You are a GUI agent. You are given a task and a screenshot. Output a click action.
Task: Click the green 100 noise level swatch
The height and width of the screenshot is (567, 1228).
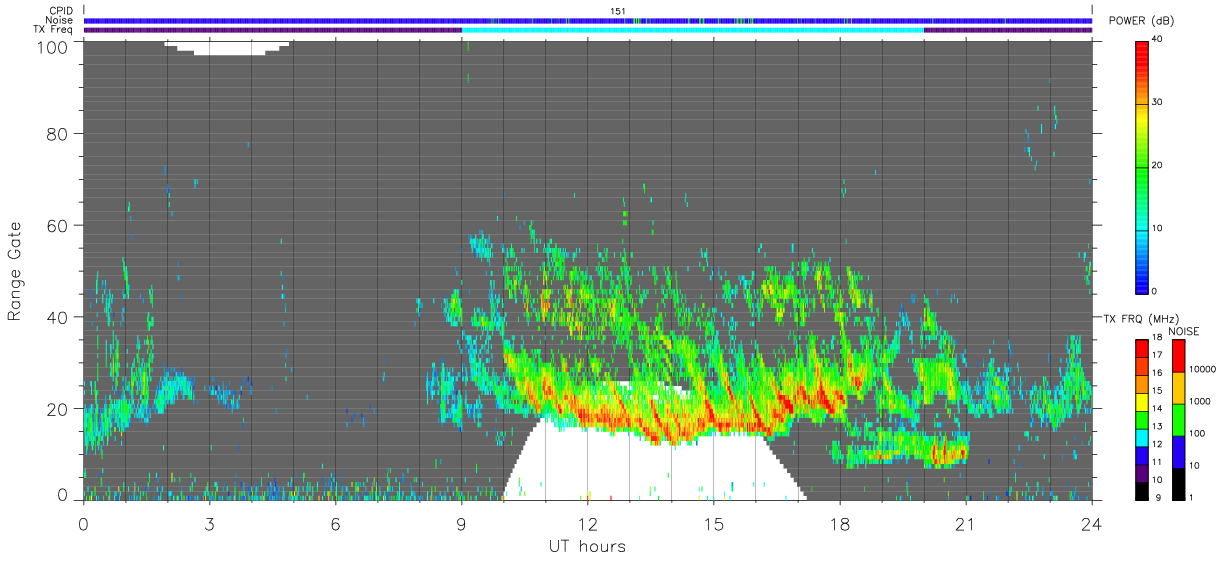tap(1178, 420)
